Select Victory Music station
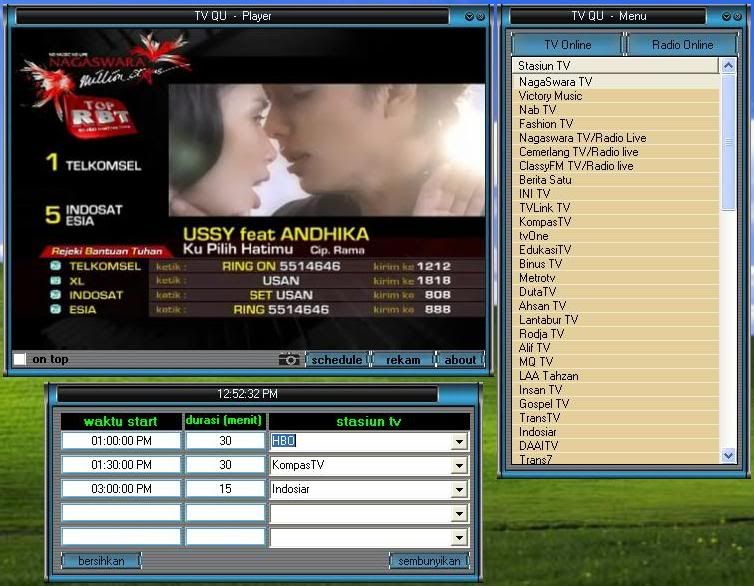The image size is (754, 586). [616, 96]
